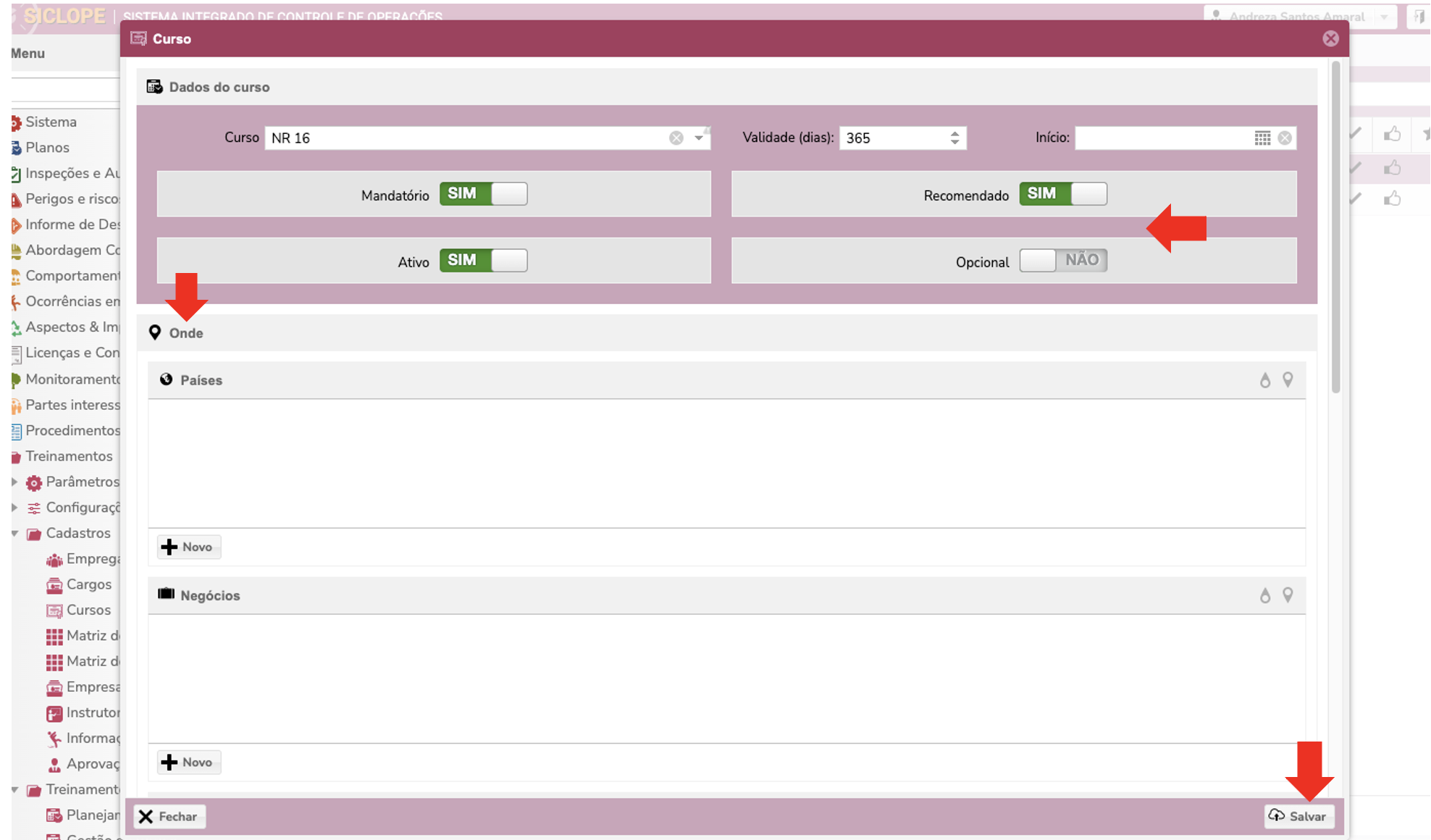The height and width of the screenshot is (840, 1431).
Task: Toggle the Recomendado switch
Action: 1062,194
